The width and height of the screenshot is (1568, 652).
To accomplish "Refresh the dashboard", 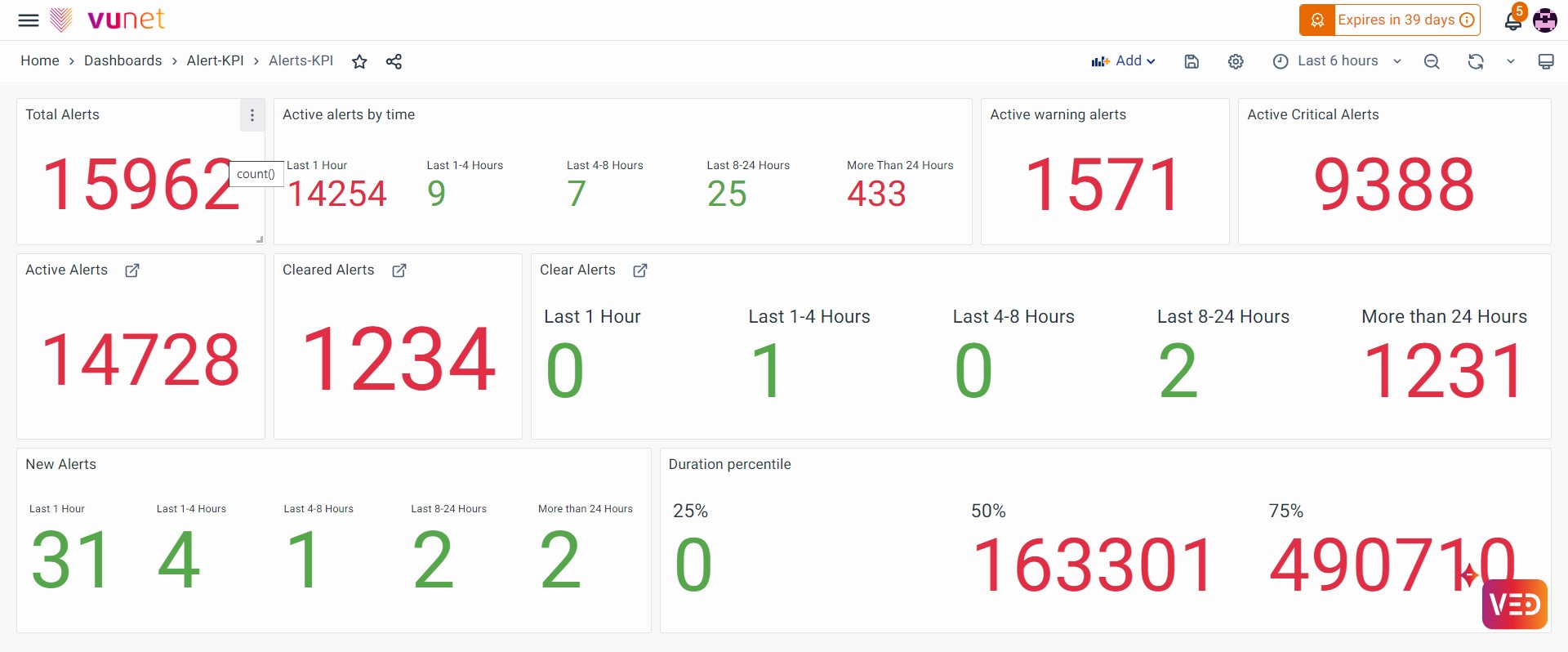I will point(1475,61).
